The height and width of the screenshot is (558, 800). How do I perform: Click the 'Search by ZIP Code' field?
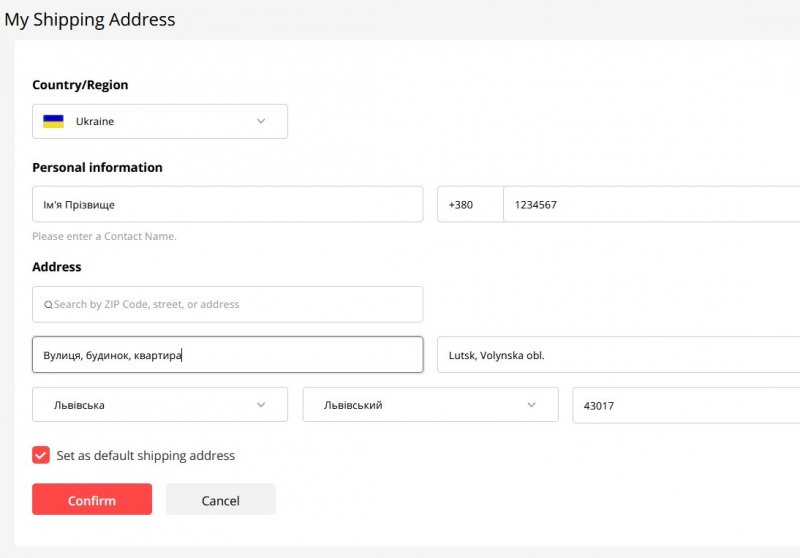pos(235,304)
